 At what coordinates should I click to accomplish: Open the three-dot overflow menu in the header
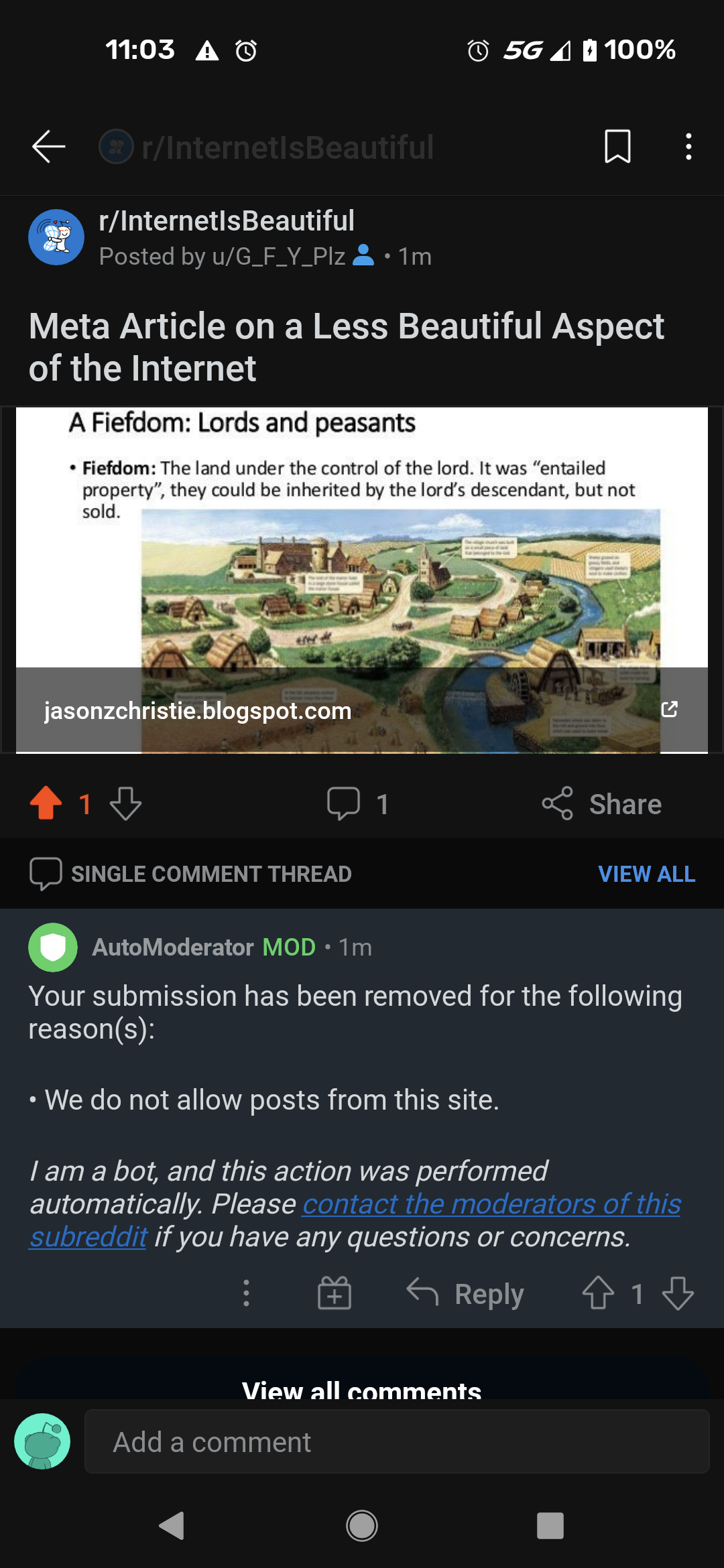point(688,147)
